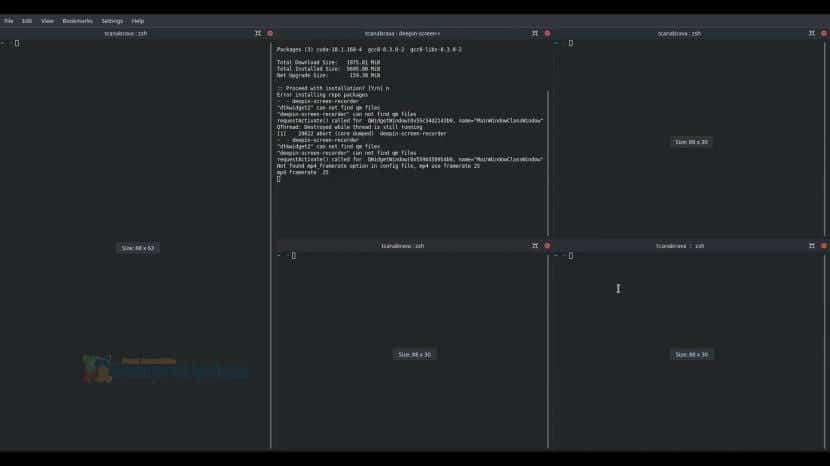Open the File menu
This screenshot has width=830, height=466.
tap(8, 21)
